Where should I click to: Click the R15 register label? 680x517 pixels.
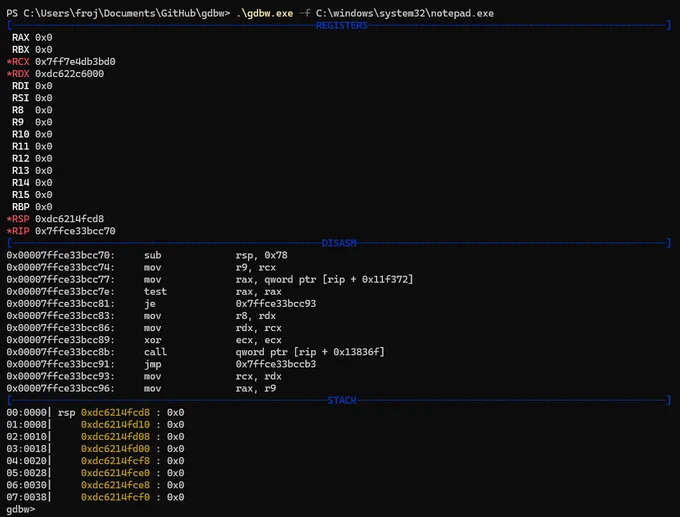pos(20,195)
